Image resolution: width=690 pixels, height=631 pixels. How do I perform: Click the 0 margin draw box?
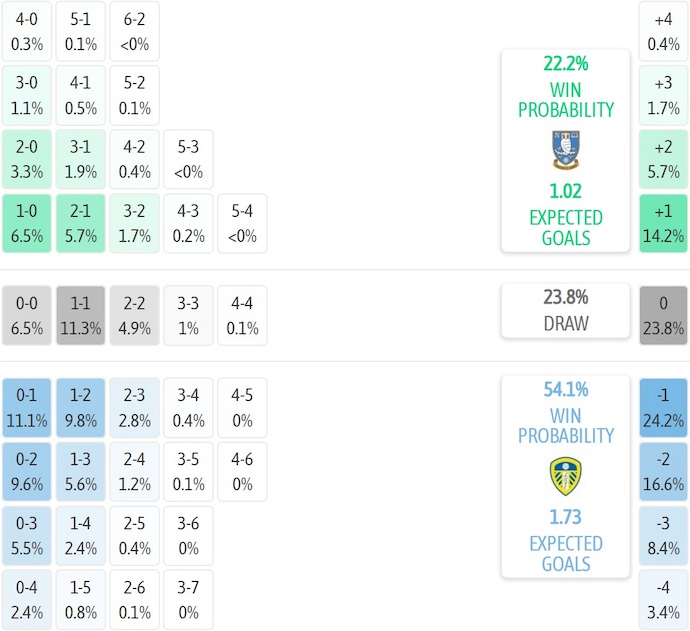pos(664,315)
